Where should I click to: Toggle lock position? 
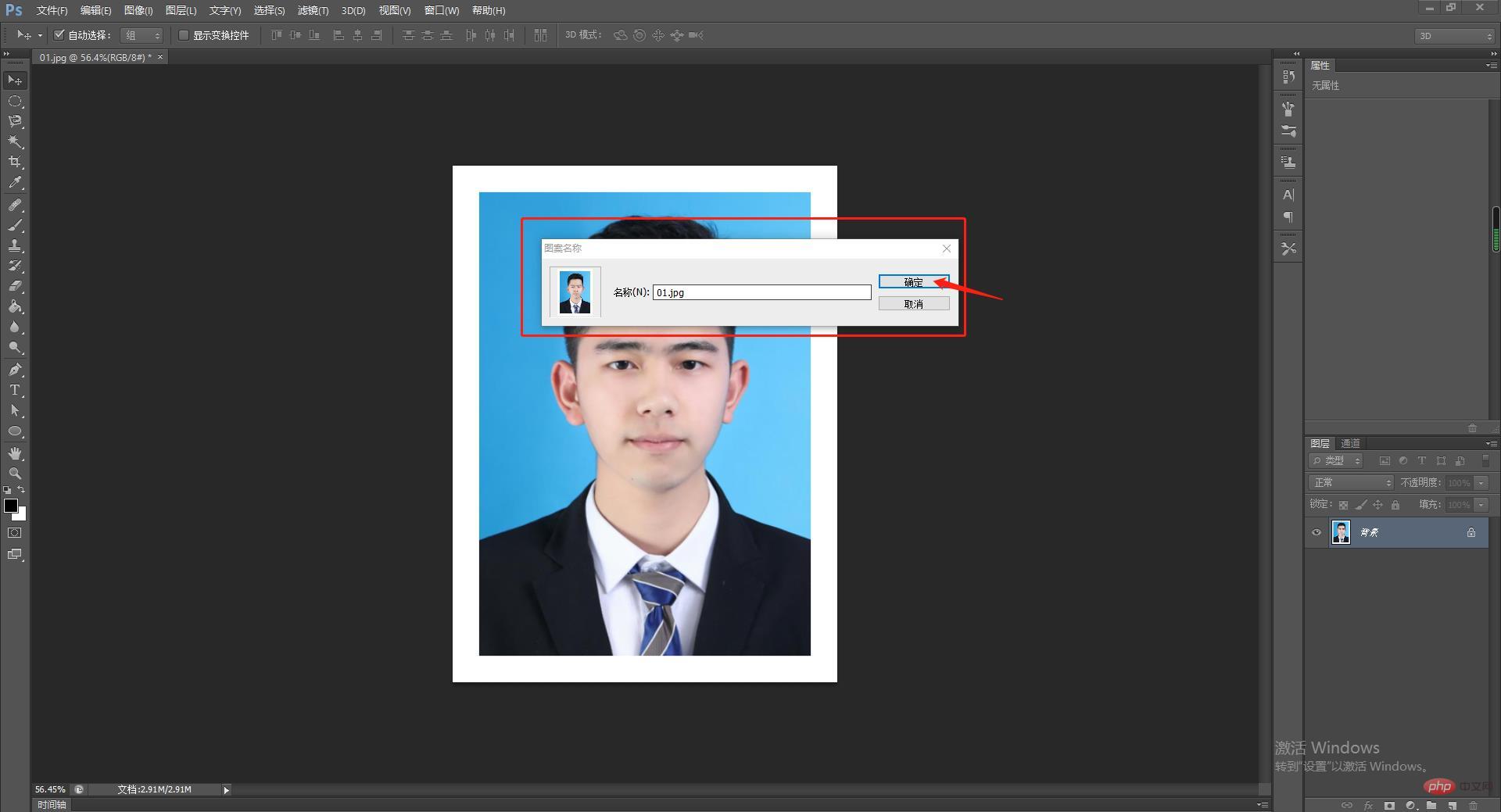pos(1378,505)
